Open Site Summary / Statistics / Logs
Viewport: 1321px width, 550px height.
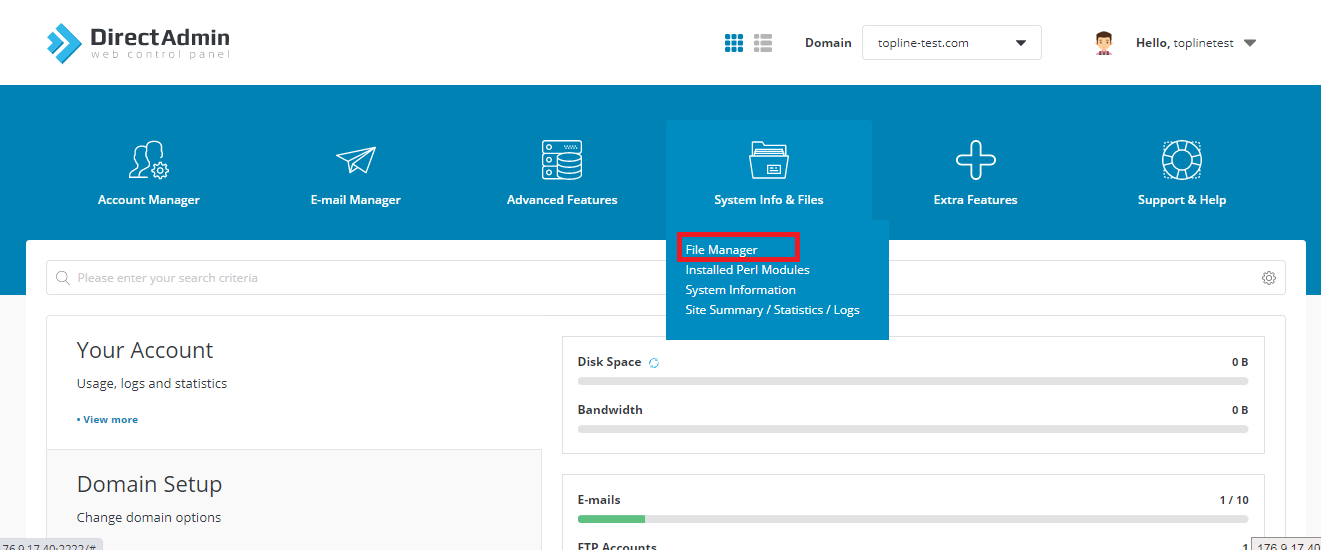click(x=772, y=309)
